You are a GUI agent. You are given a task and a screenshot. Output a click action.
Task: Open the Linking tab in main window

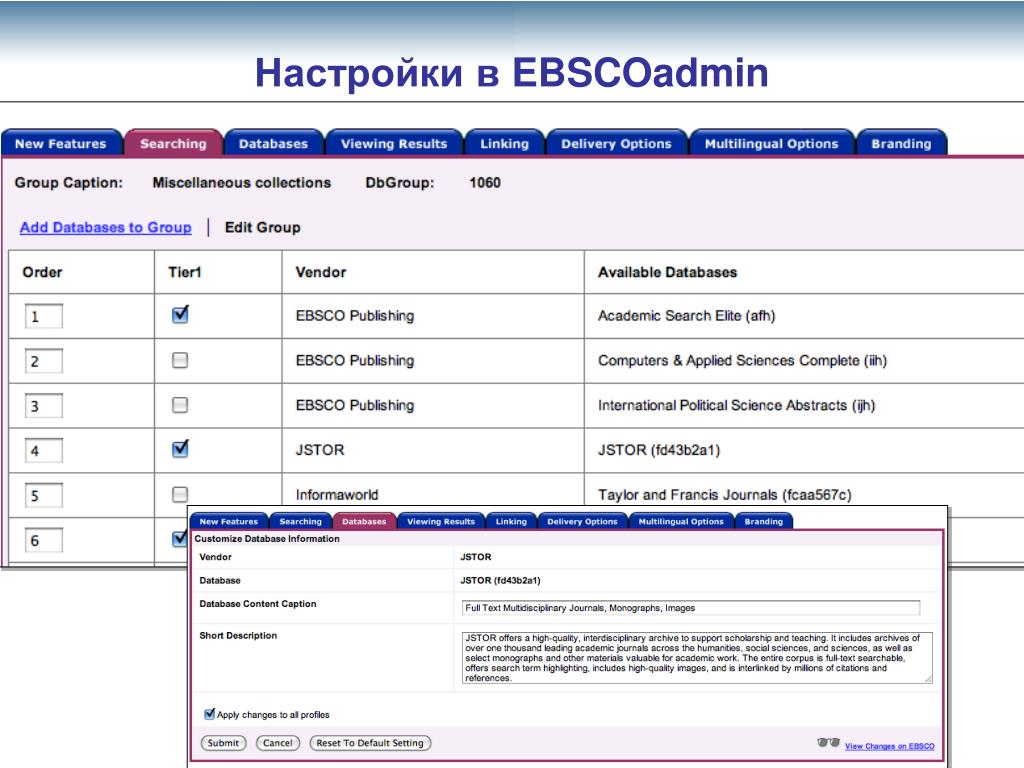coord(504,143)
